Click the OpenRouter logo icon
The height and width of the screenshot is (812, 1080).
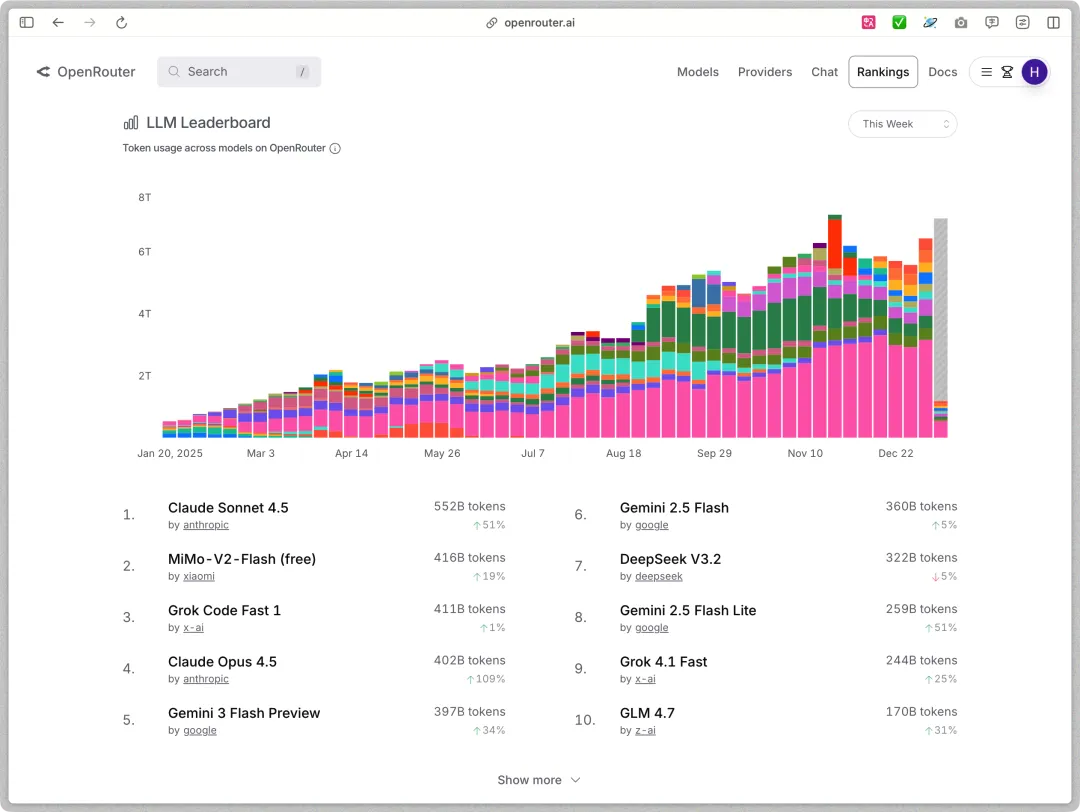43,72
